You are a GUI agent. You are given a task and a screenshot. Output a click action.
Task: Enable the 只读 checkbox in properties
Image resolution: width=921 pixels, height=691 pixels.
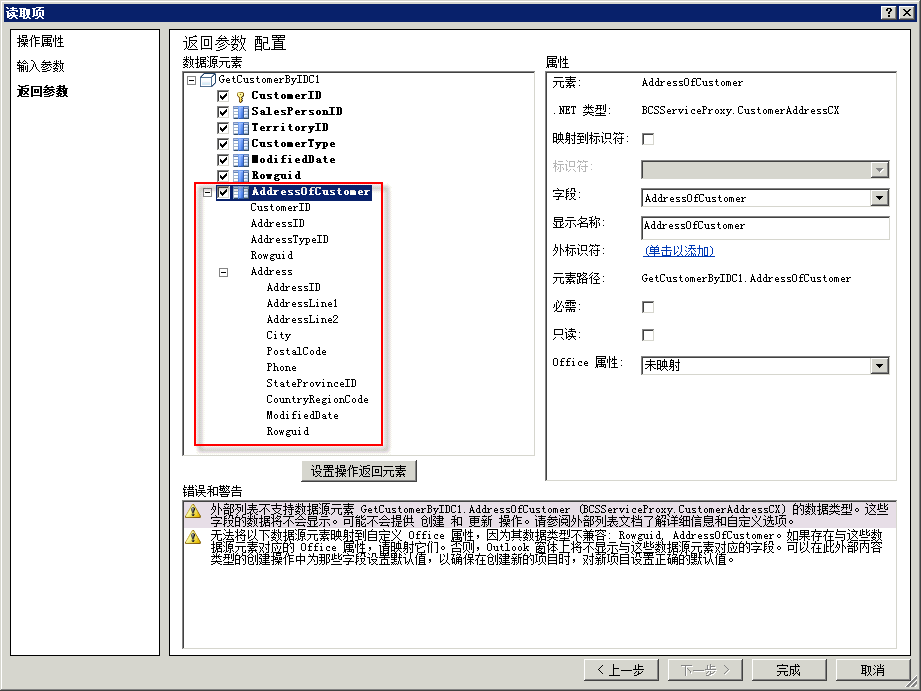tap(647, 335)
